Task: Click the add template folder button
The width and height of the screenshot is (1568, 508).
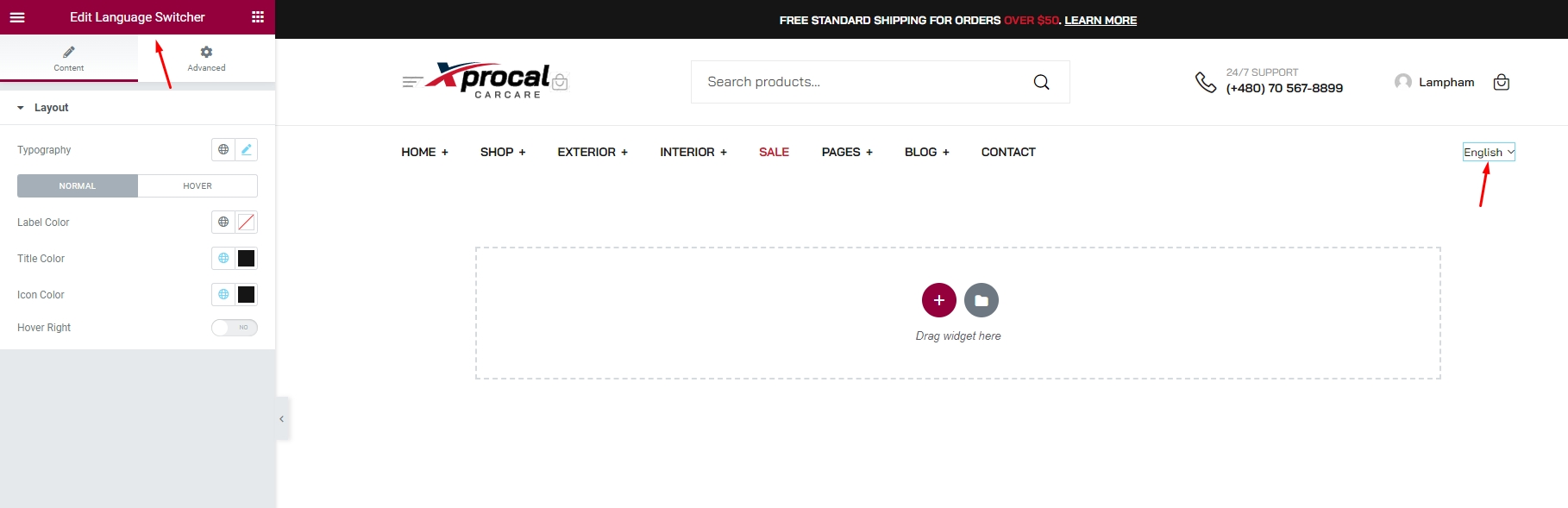Action: [x=981, y=300]
